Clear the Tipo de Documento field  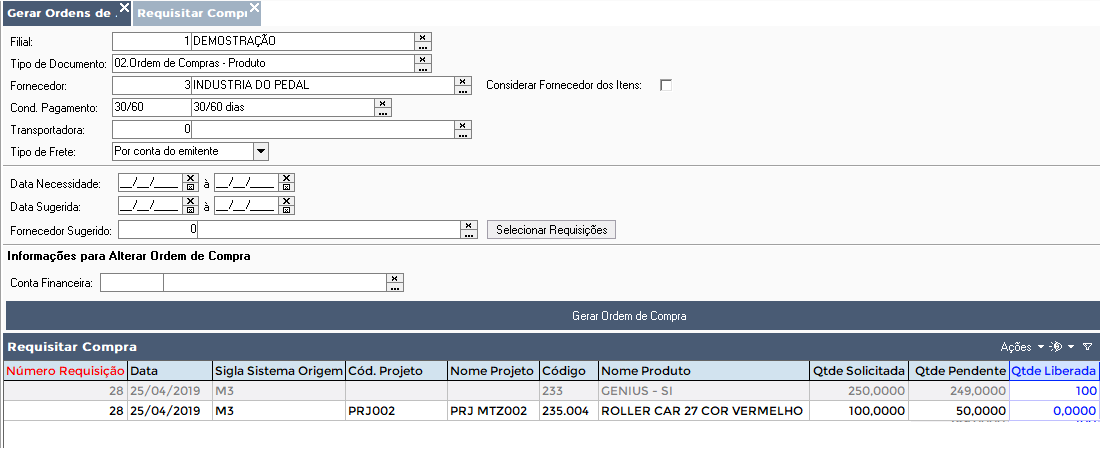tap(423, 59)
